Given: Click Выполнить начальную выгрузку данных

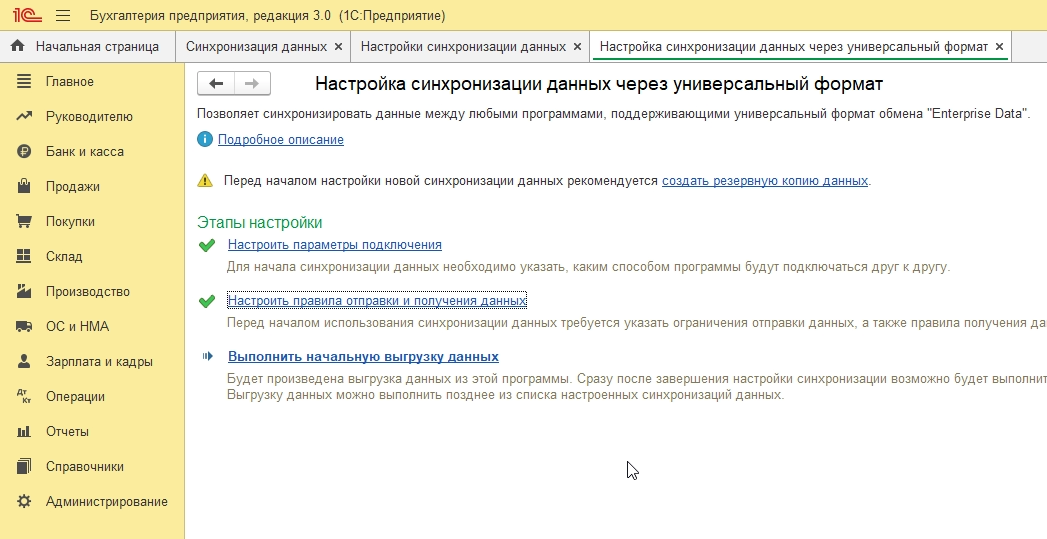Looking at the screenshot, I should coord(363,356).
